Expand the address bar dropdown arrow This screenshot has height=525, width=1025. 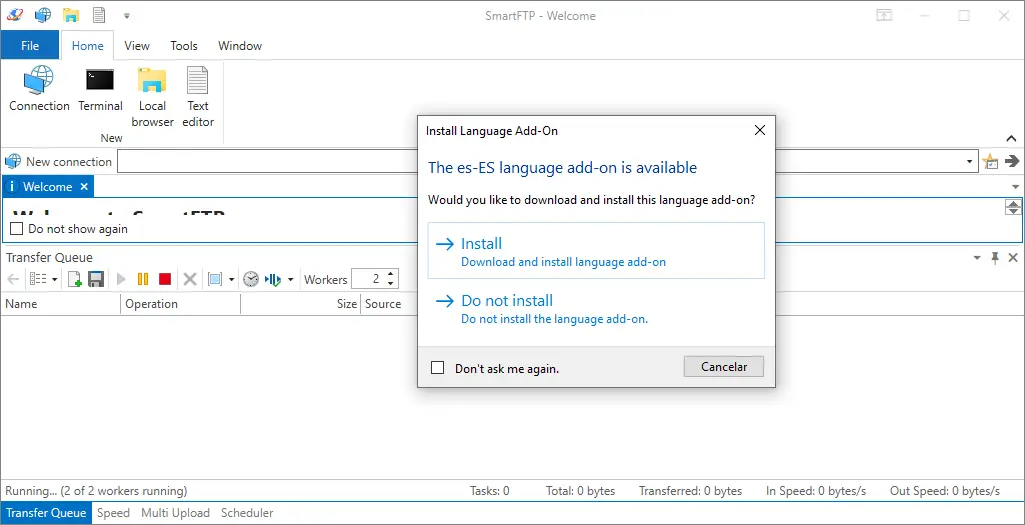(x=971, y=162)
